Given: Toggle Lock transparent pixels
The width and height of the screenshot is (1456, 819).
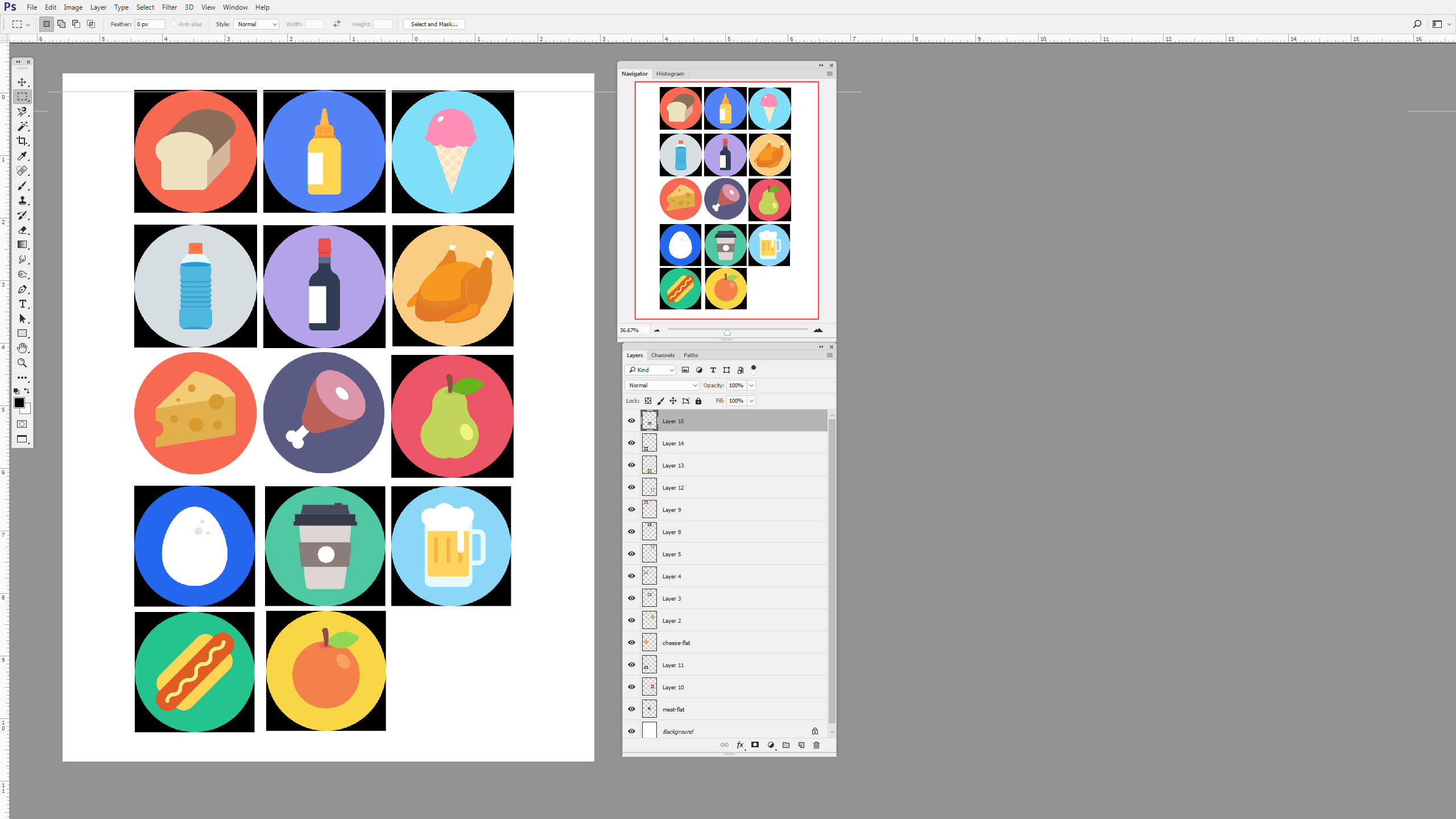Looking at the screenshot, I should [648, 401].
